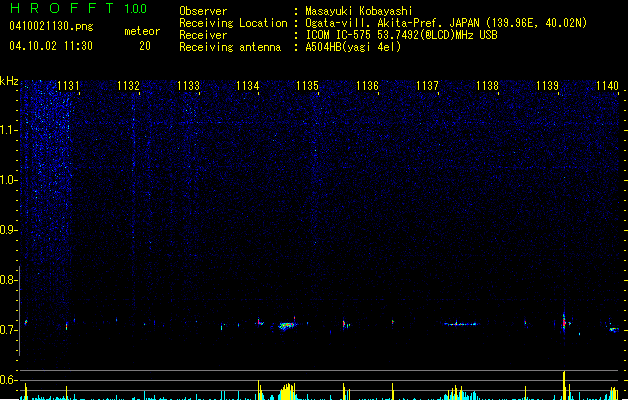Viewport: 629px width, 400px height.
Task: Click the 0.9 kHz frequency axis label
Action: pyautogui.click(x=8, y=230)
